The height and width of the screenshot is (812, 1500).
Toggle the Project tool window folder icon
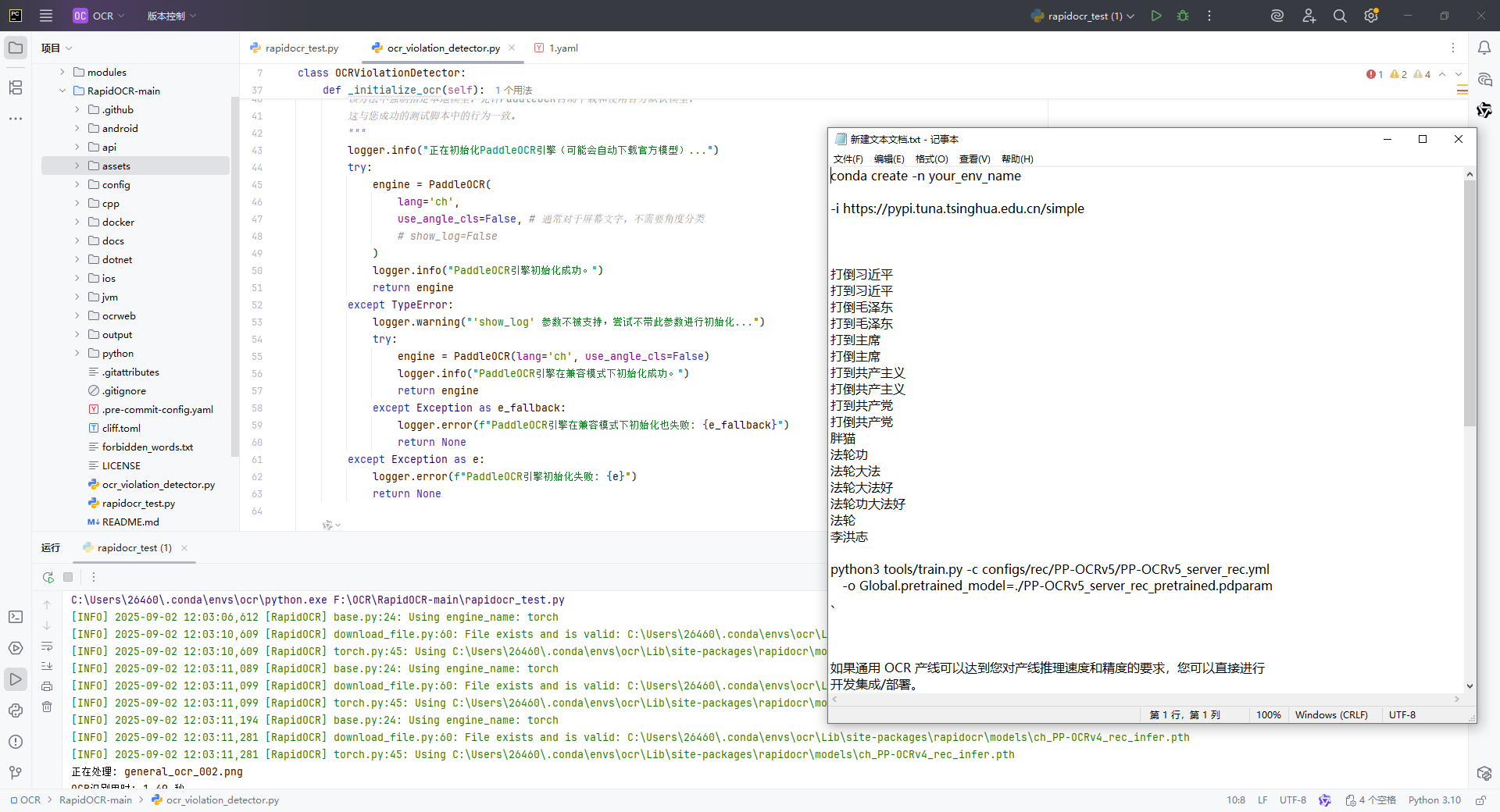16,48
